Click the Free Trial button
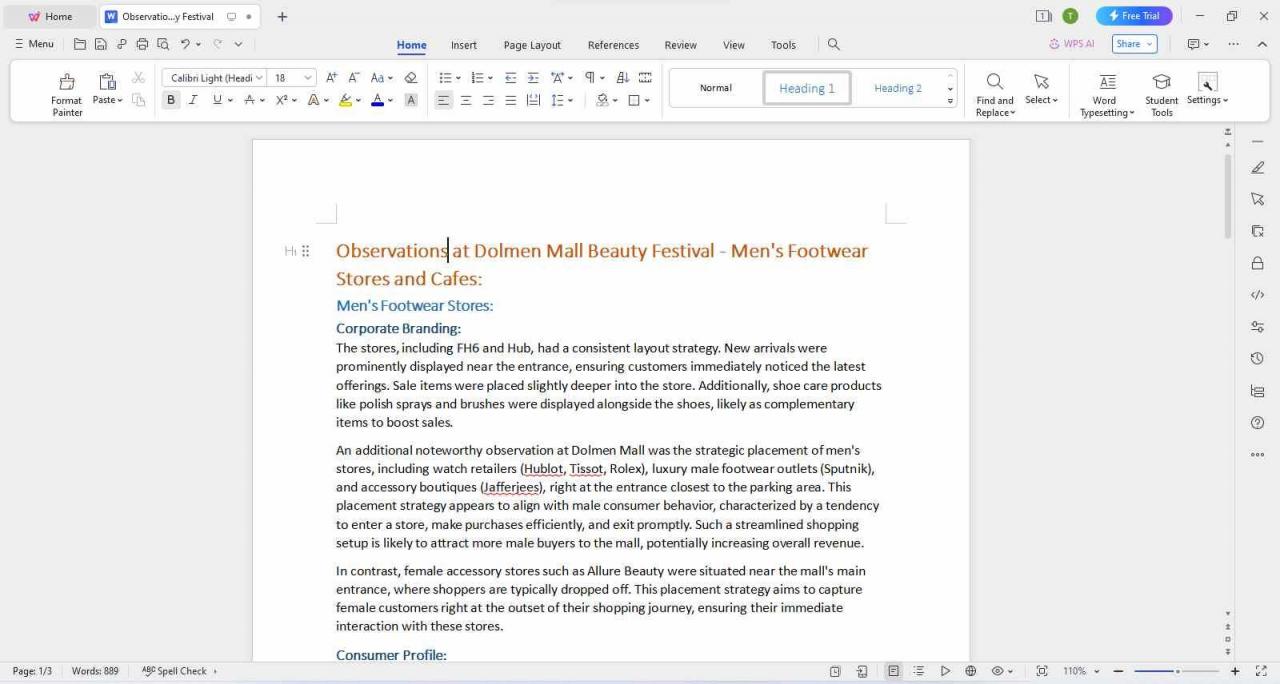1280x684 pixels. tap(1134, 16)
